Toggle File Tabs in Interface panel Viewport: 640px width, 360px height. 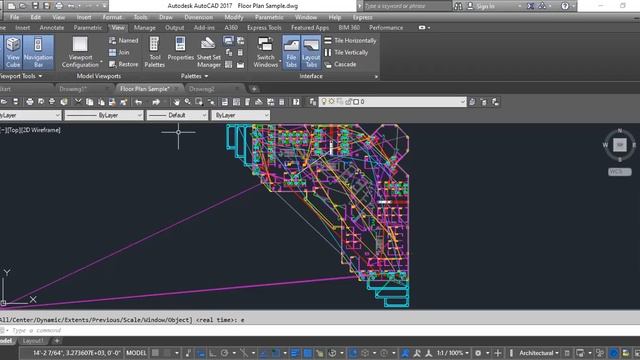pos(291,52)
